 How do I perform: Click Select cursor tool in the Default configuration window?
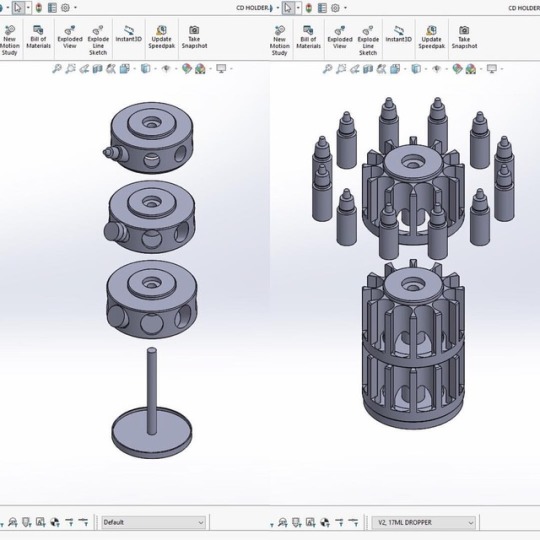(18, 8)
